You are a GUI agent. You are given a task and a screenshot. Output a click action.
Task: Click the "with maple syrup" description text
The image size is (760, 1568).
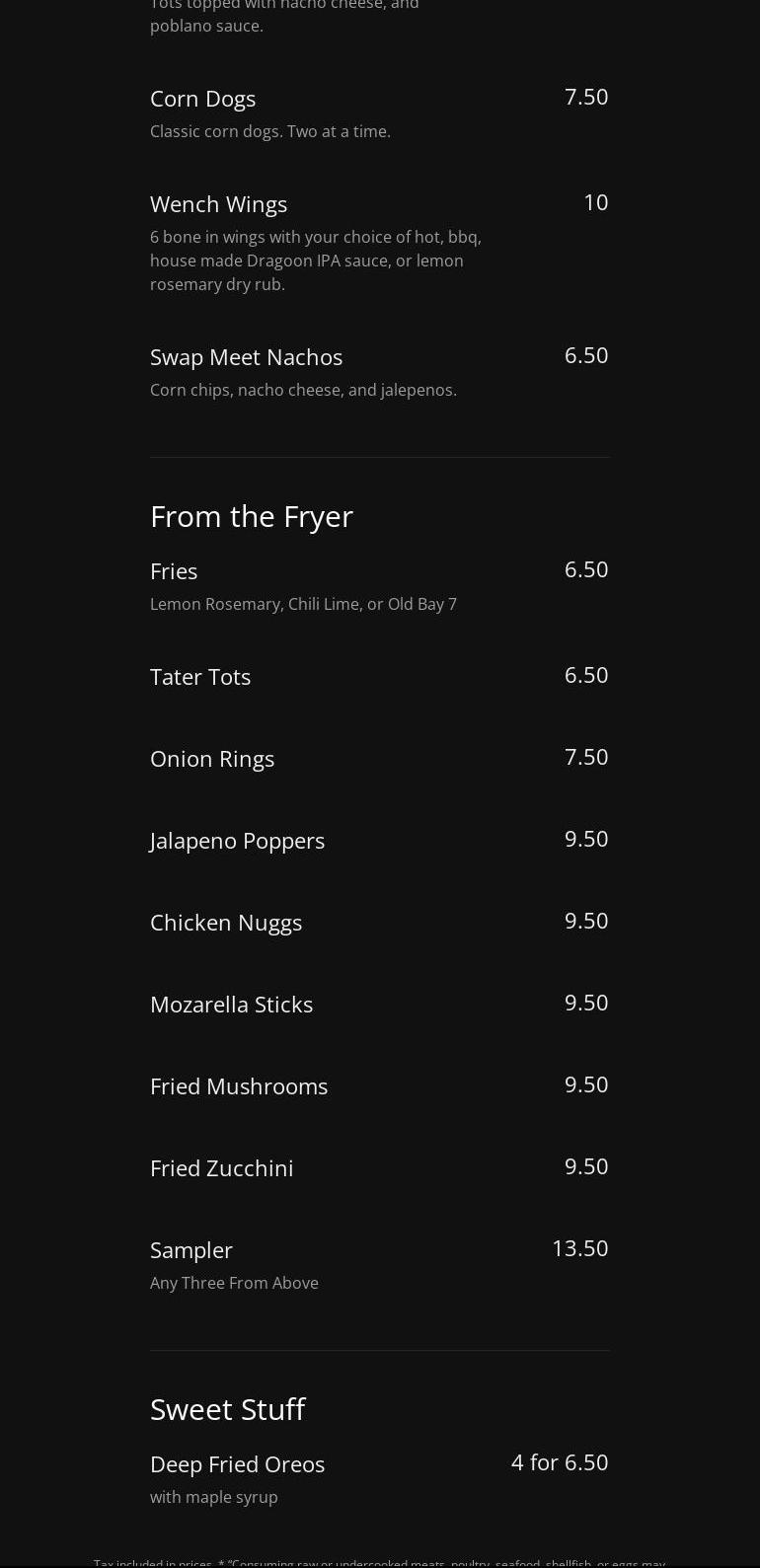214,1497
